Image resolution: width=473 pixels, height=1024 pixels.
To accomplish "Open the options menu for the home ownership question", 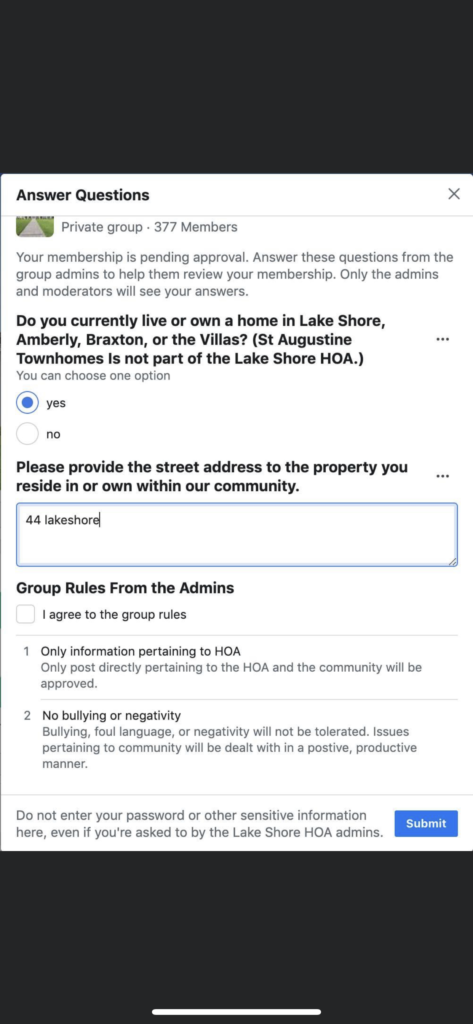I will [442, 340].
